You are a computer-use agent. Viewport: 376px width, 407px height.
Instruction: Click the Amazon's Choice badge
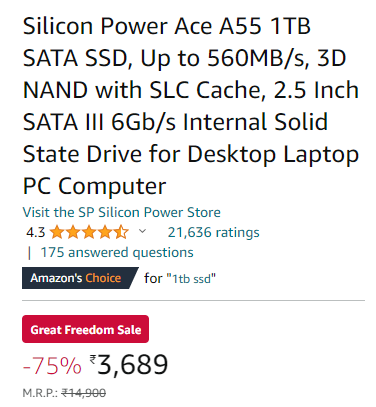pos(80,278)
